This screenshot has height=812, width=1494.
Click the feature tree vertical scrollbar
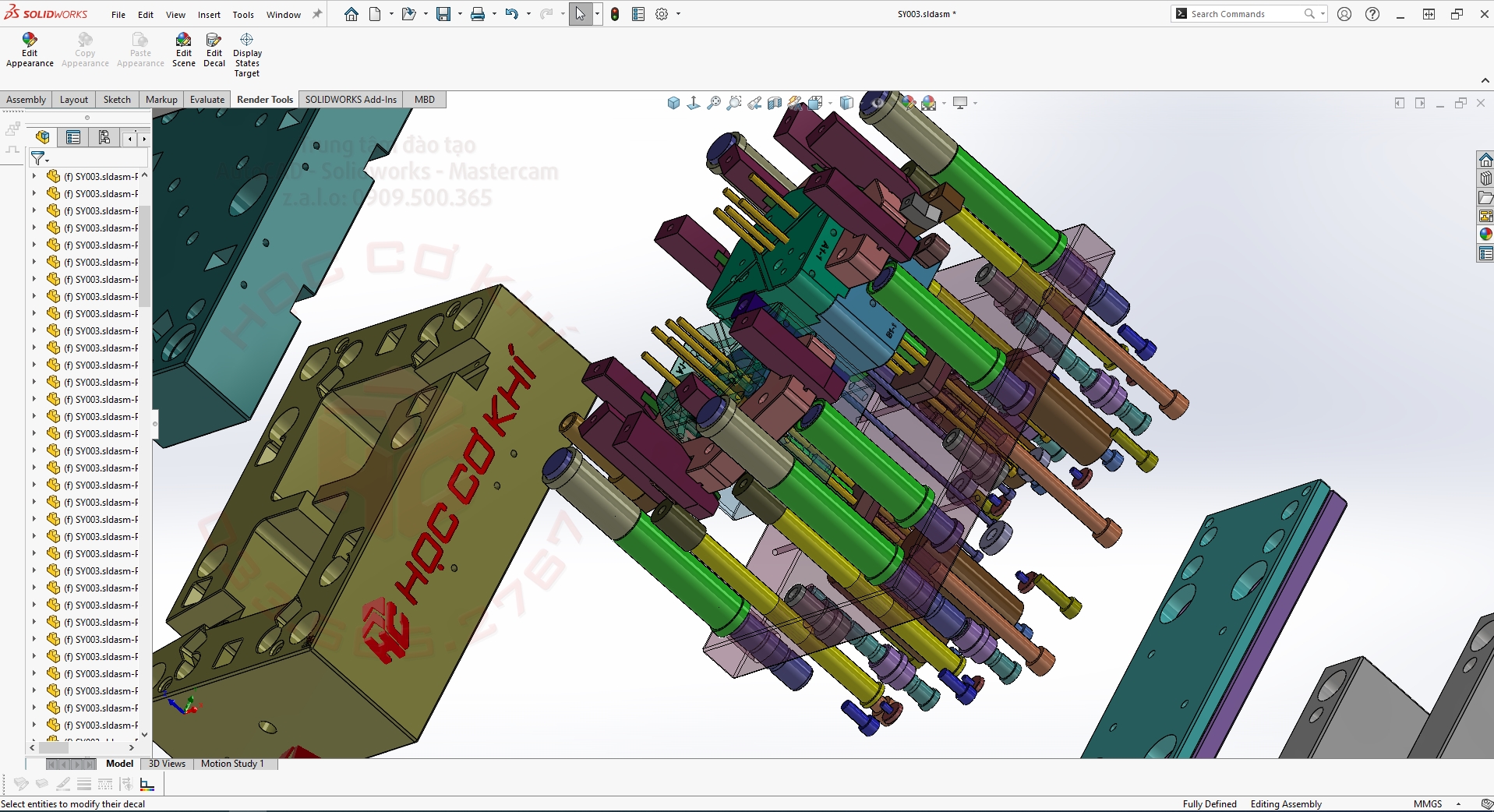point(145,257)
